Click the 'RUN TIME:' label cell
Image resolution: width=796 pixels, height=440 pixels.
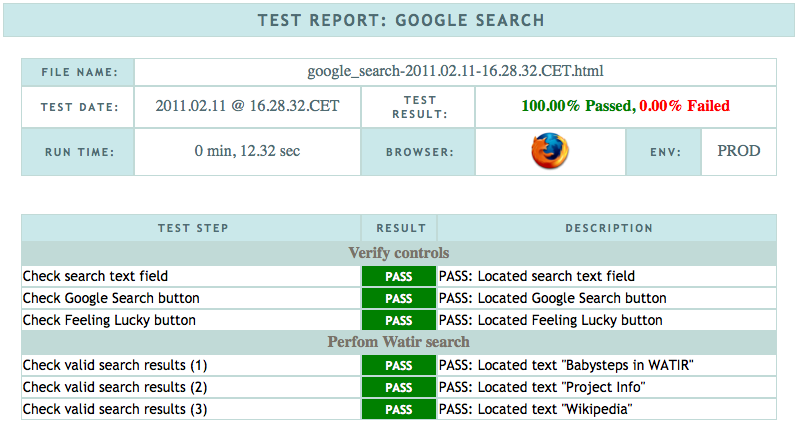[x=78, y=152]
